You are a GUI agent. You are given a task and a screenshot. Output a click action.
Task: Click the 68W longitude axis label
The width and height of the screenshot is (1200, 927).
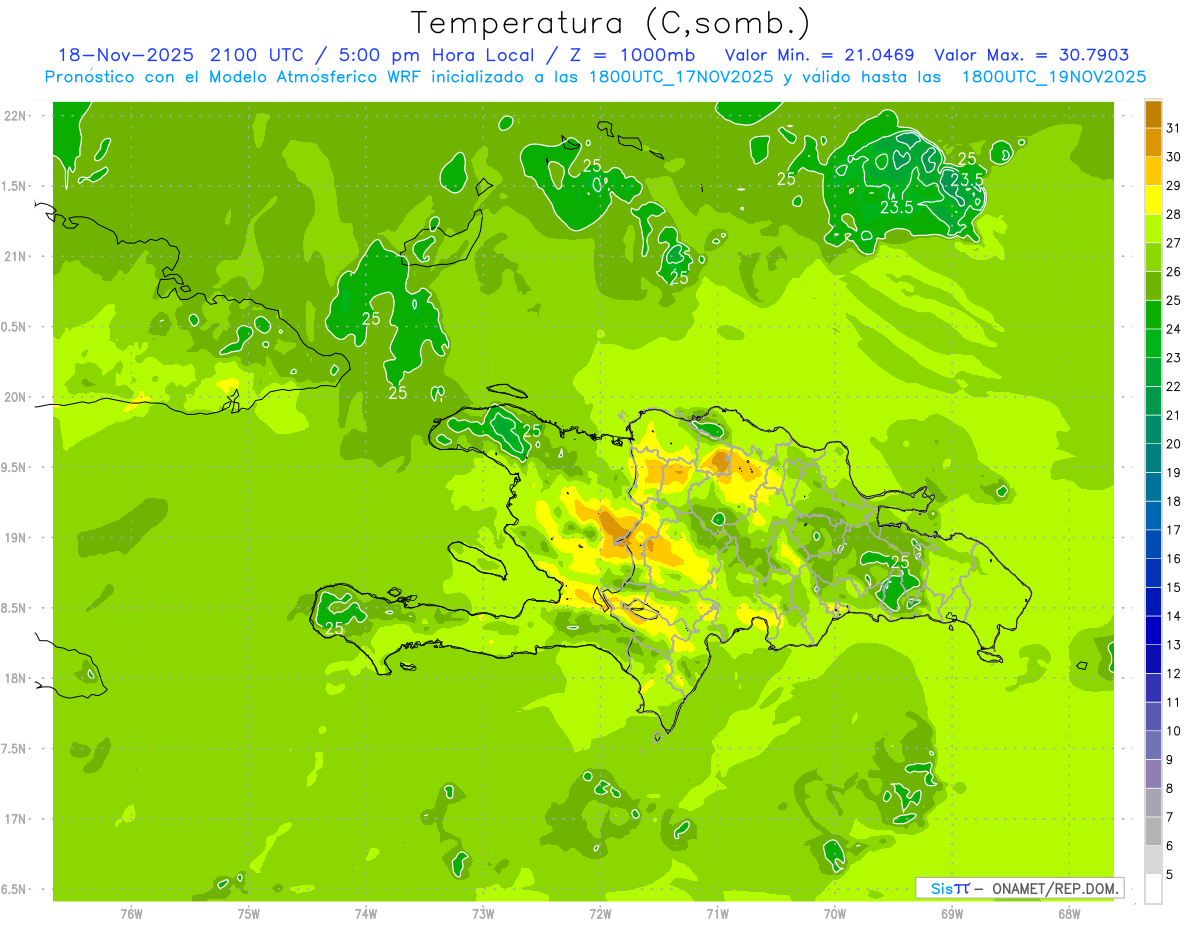(1069, 914)
